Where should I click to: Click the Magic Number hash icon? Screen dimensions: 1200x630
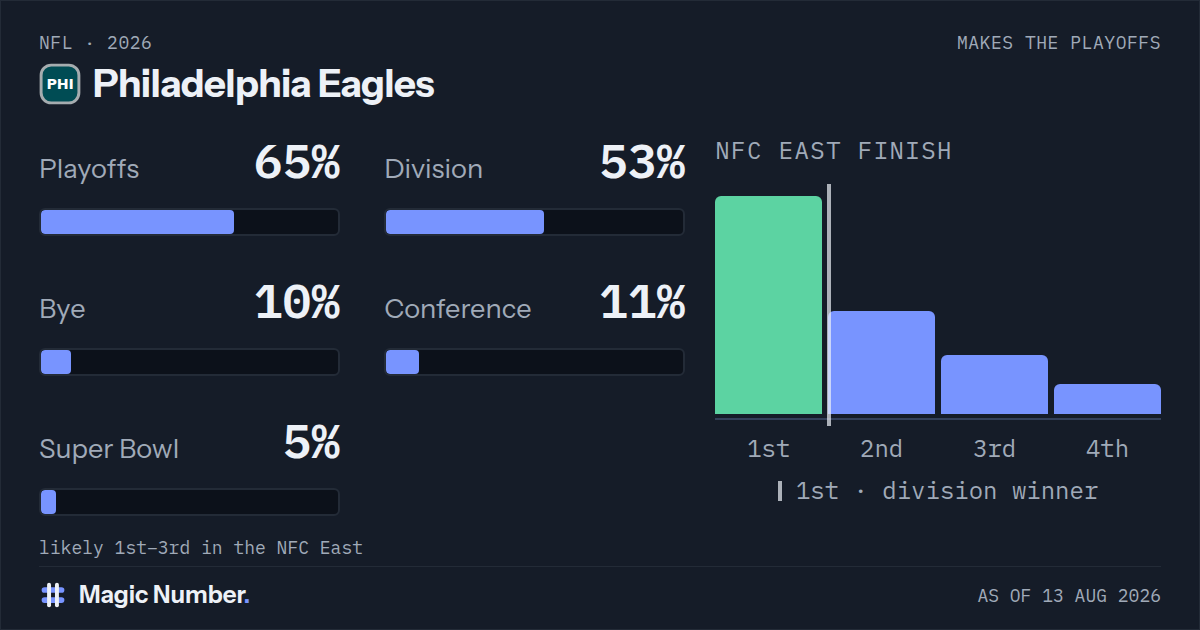click(53, 595)
